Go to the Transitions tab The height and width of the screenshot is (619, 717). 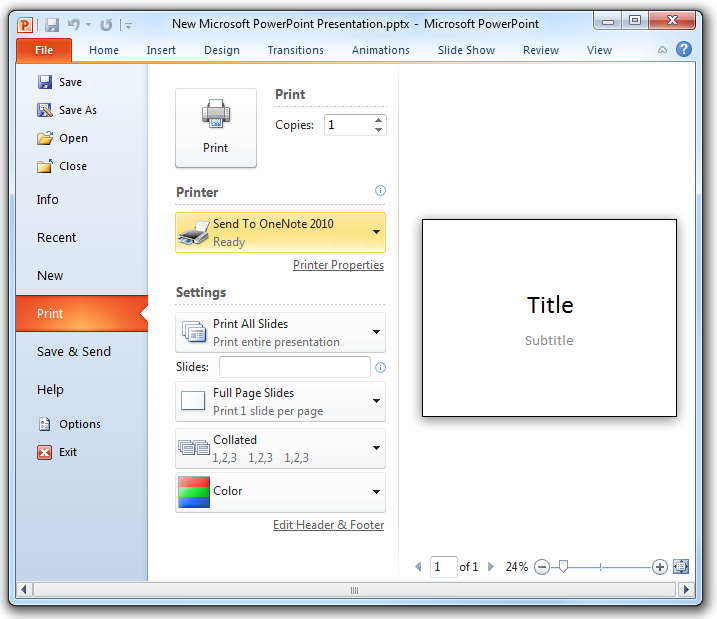tap(295, 50)
